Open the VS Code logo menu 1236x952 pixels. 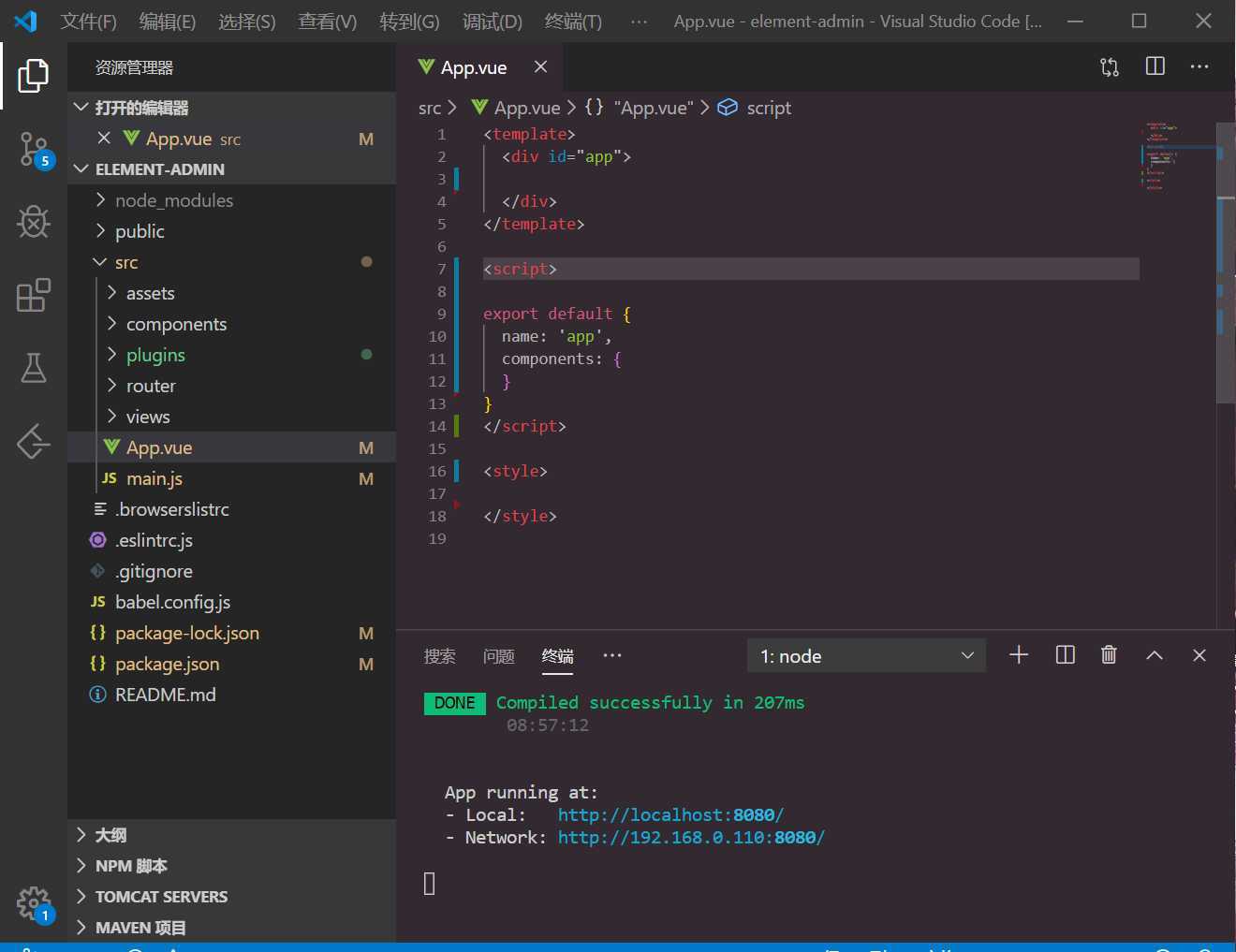25,21
